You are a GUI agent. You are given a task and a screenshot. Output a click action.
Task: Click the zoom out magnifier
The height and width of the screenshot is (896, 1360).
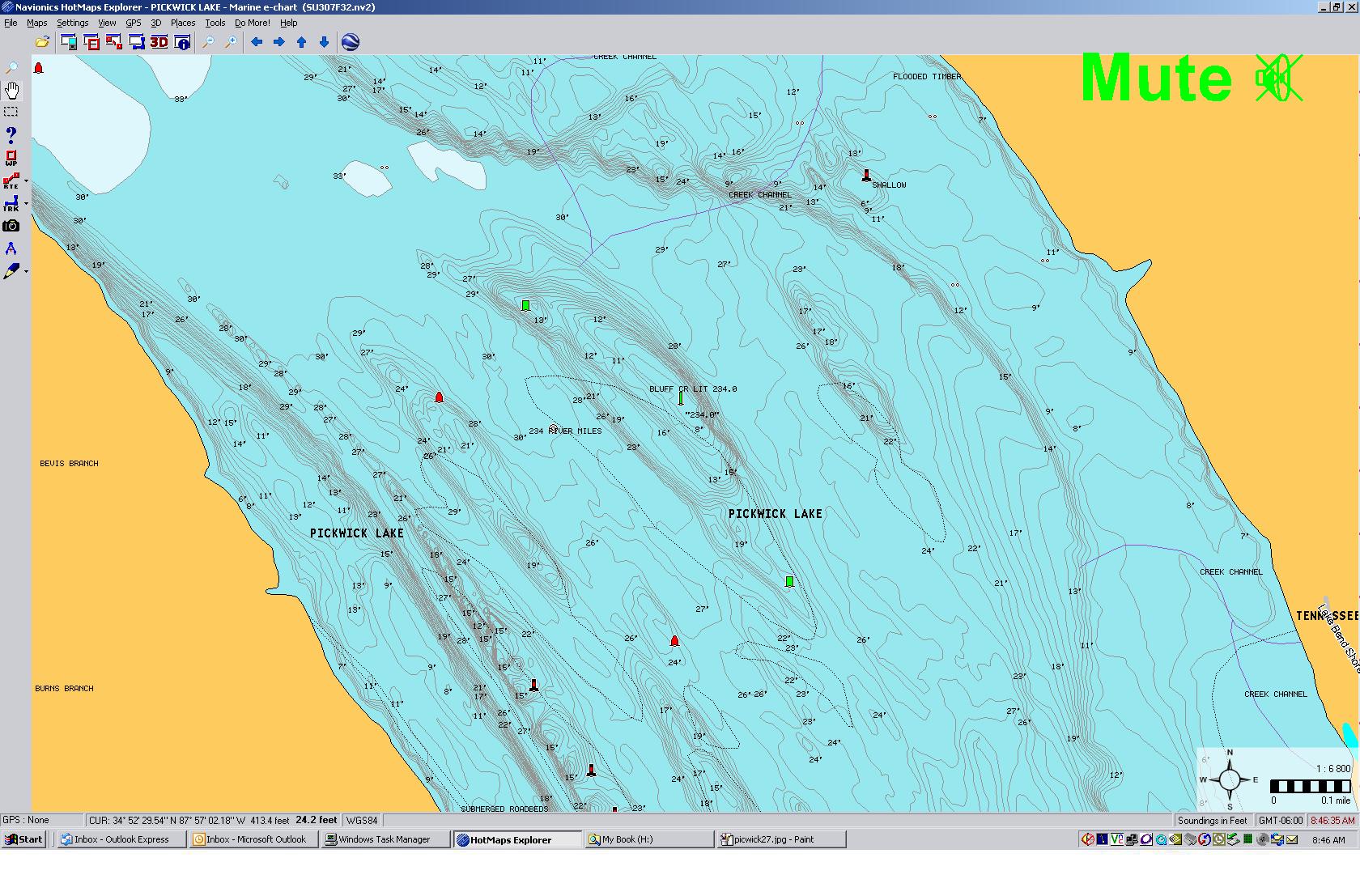[208, 42]
